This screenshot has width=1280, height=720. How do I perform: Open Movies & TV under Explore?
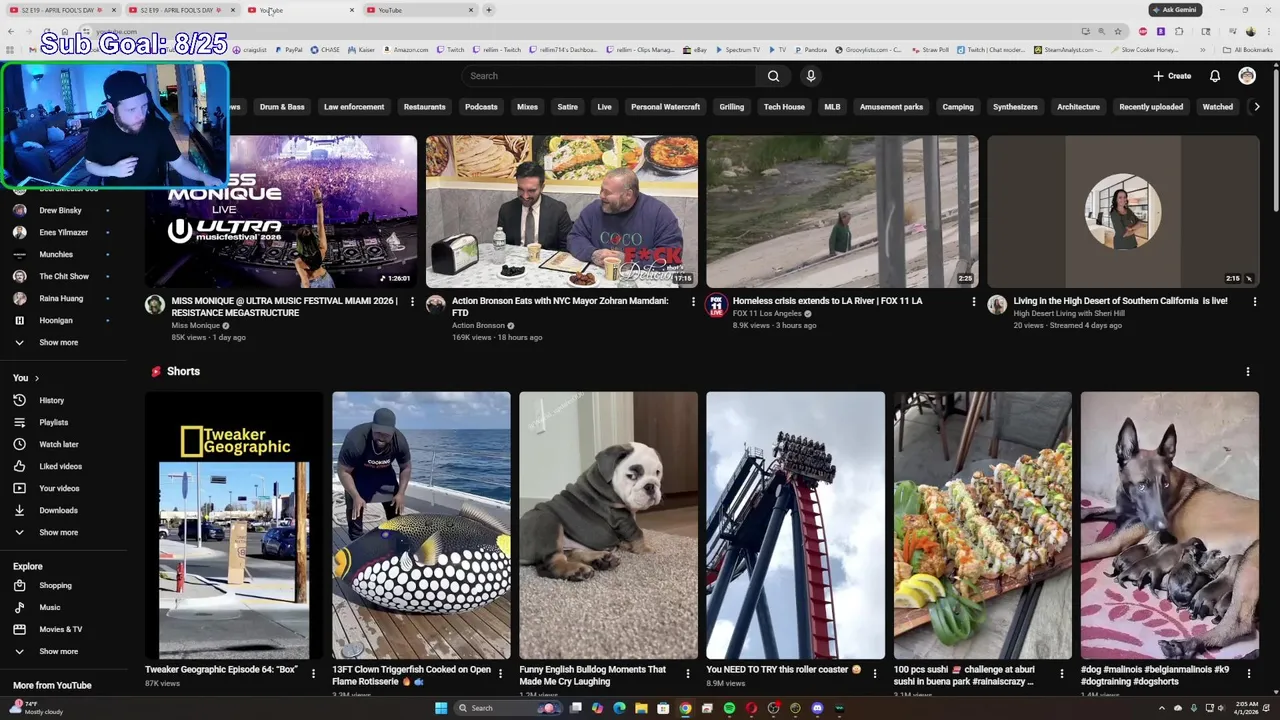point(60,629)
